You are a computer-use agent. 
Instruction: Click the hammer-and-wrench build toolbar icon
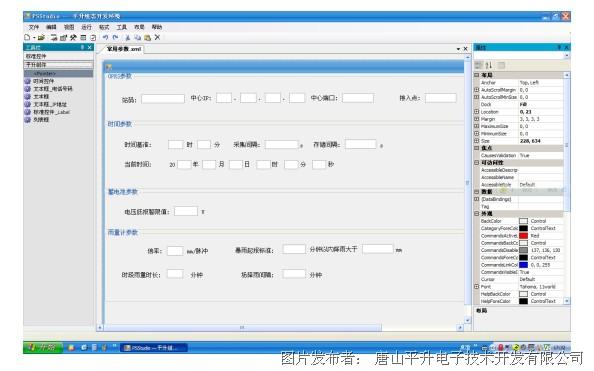click(x=73, y=38)
